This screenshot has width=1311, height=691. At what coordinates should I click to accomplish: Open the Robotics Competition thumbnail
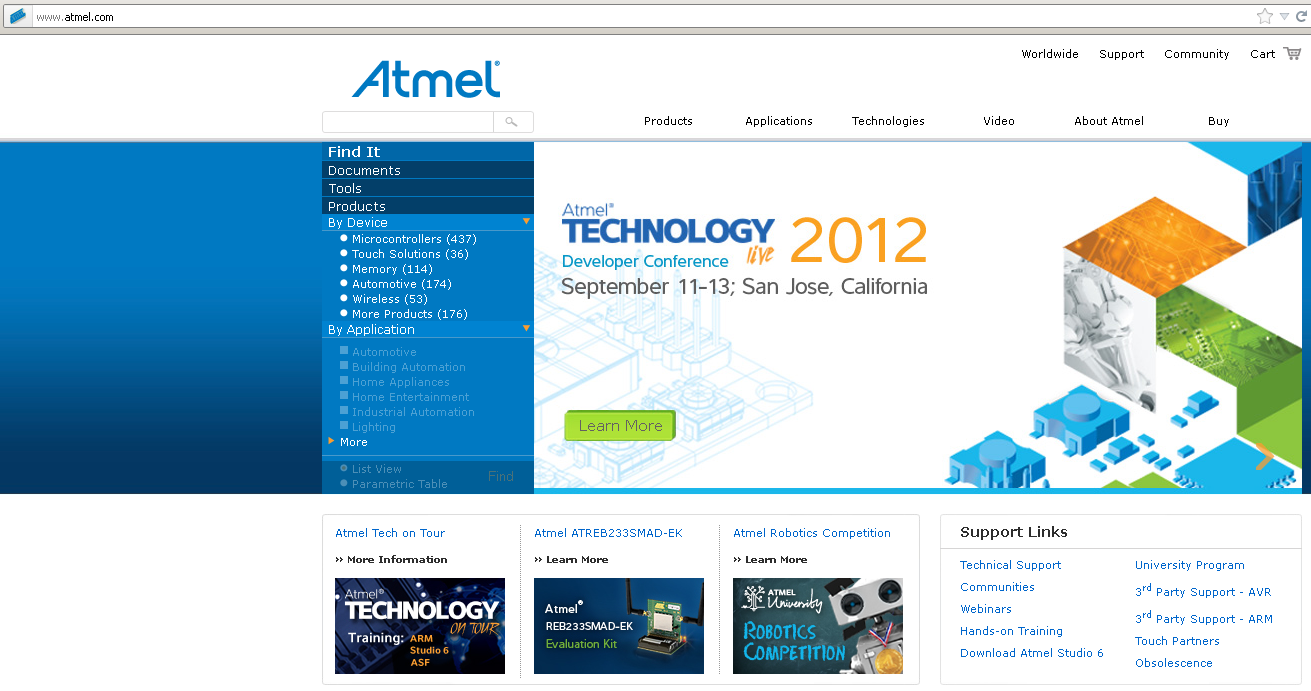pyautogui.click(x=818, y=626)
